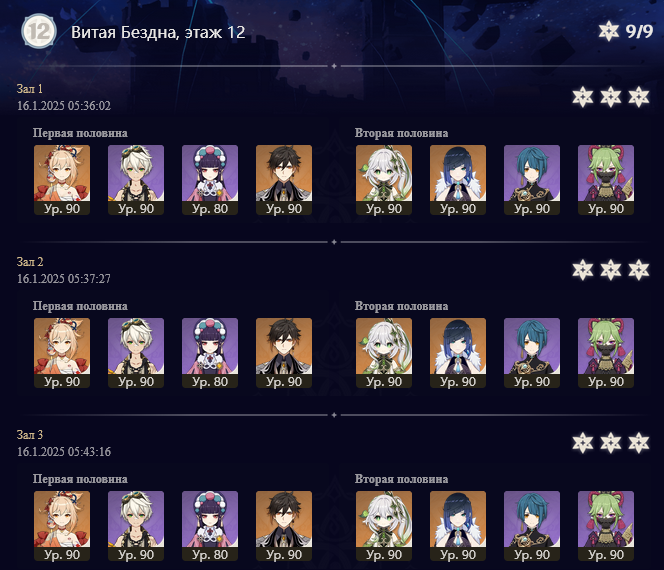The height and width of the screenshot is (570, 664).
Task: Click the Зал 2 chamber label
Action: [30, 262]
